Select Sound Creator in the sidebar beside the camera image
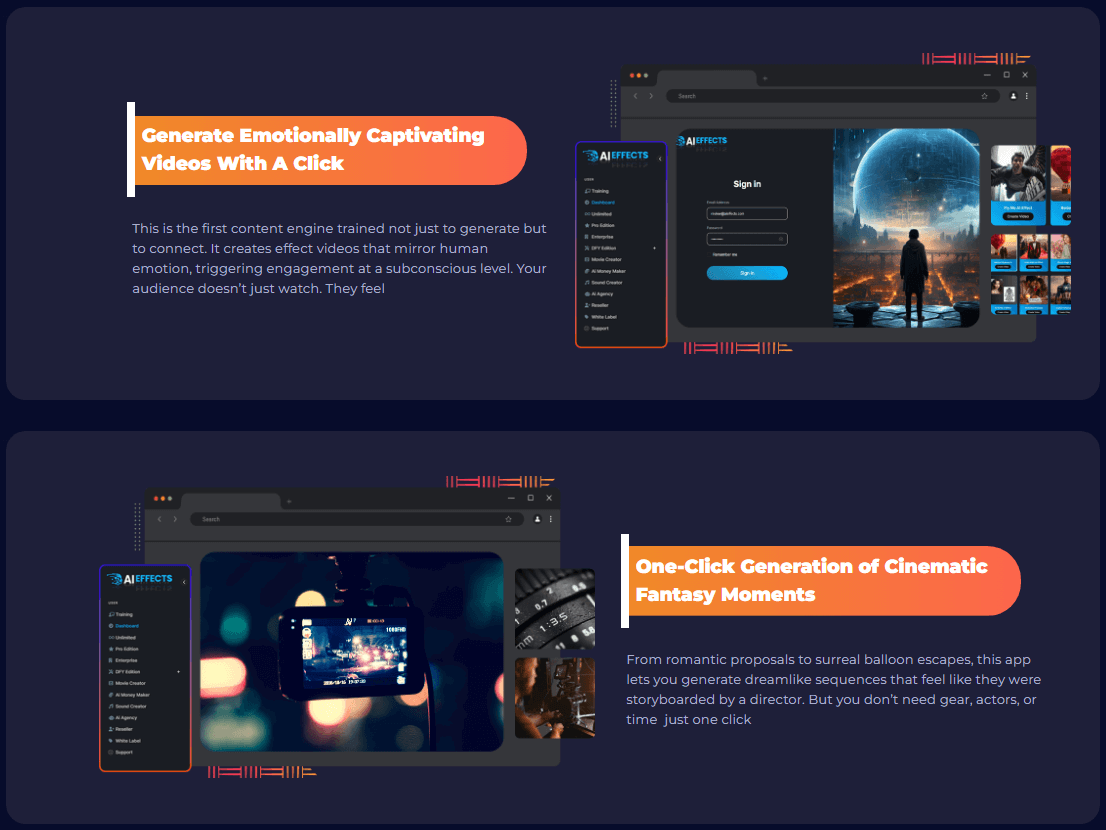This screenshot has width=1106, height=830. click(x=131, y=706)
